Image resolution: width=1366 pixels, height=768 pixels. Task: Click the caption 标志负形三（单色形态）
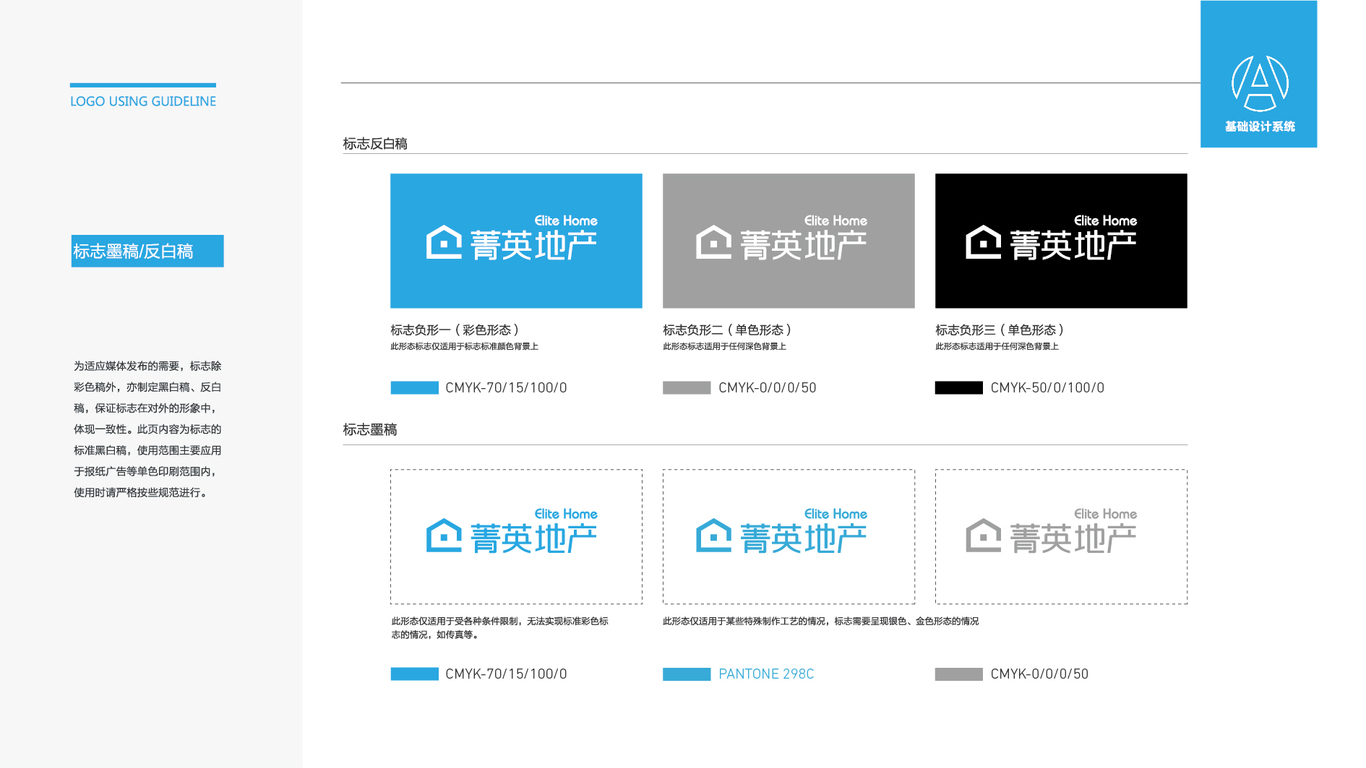1002,330
